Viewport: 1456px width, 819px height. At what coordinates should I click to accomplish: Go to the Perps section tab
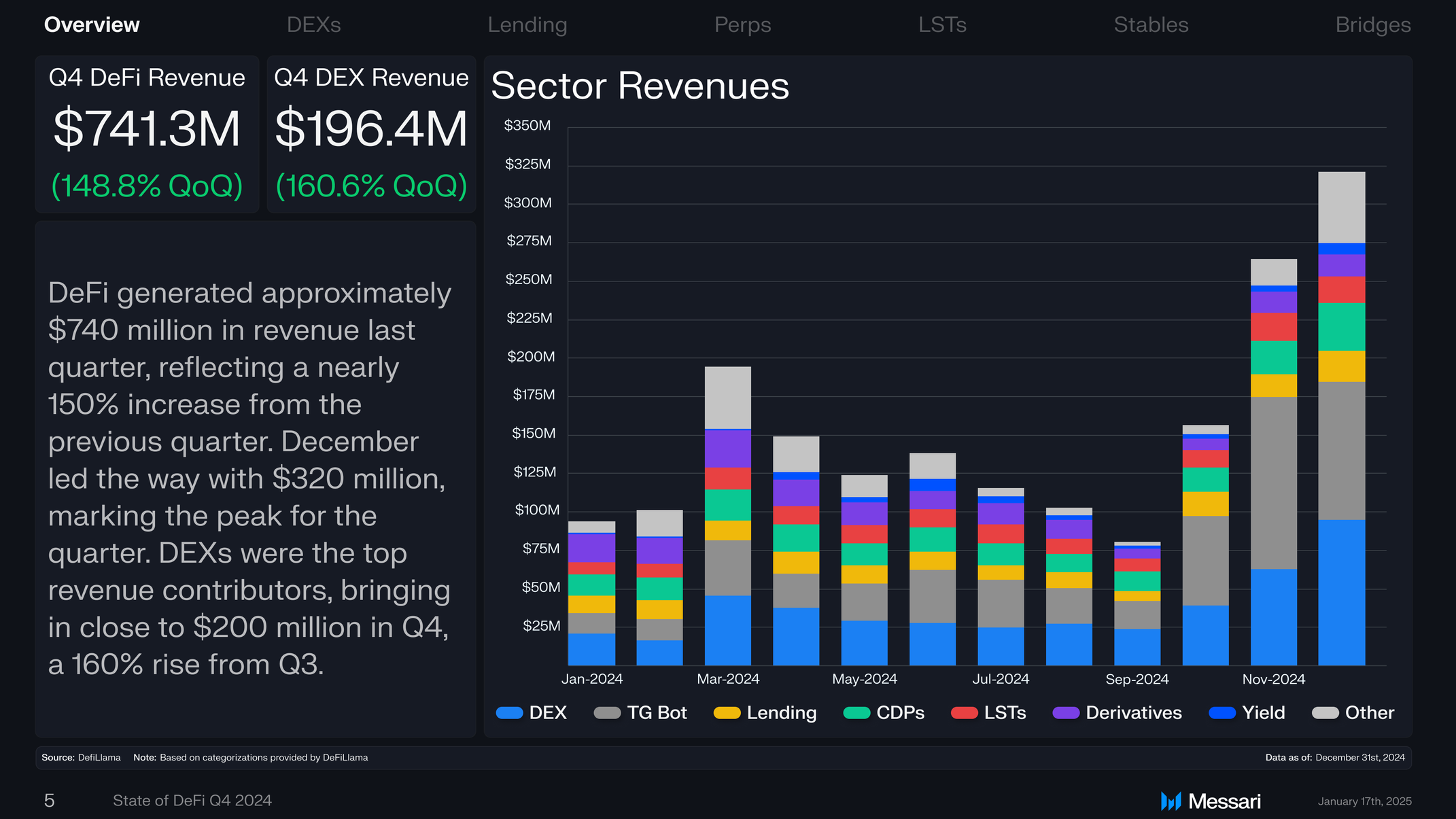(742, 24)
